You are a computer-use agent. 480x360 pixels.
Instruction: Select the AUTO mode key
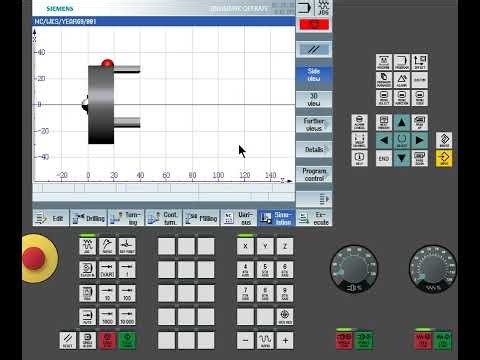pos(88,317)
